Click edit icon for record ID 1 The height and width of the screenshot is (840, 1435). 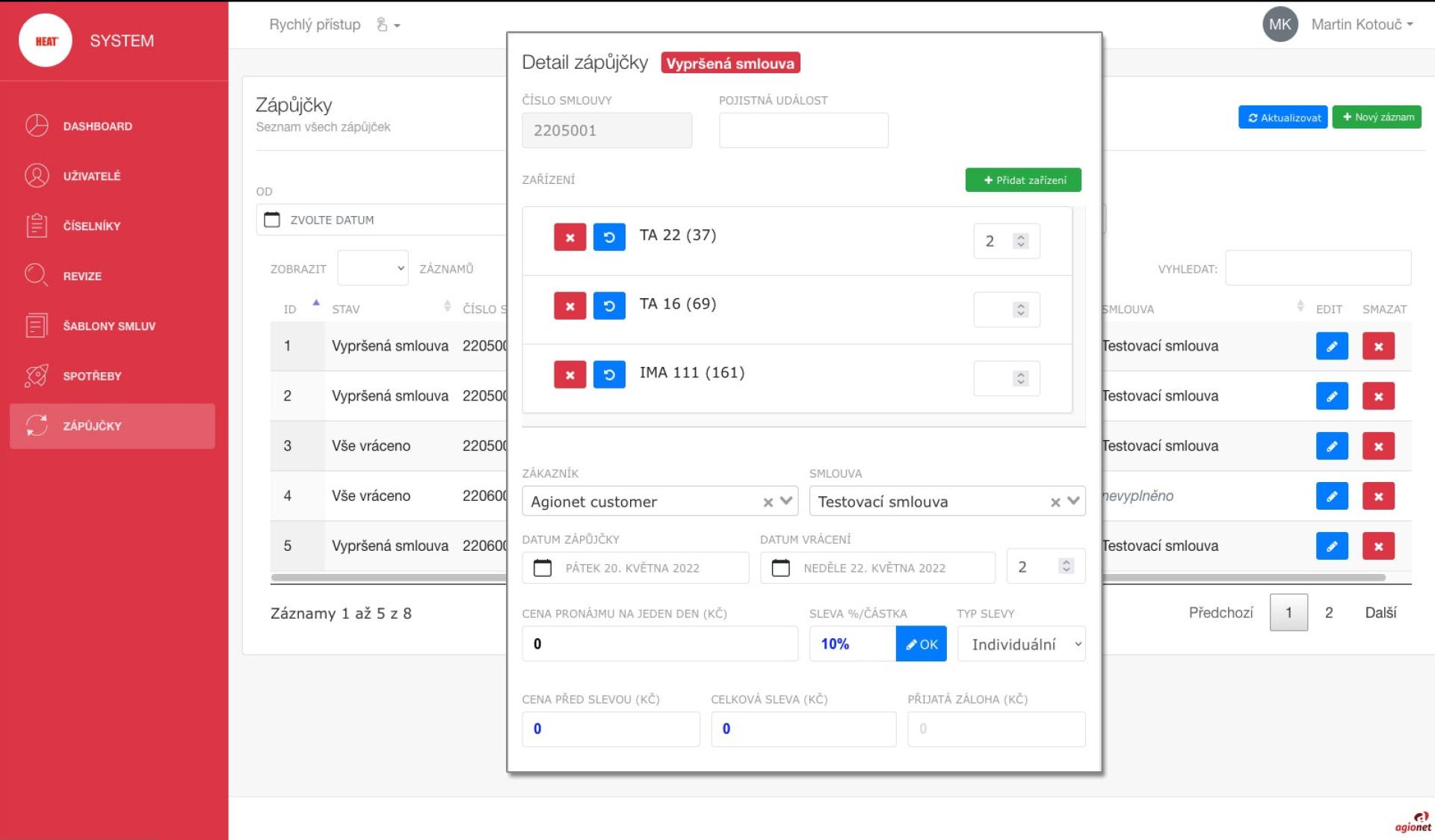pyautogui.click(x=1330, y=346)
